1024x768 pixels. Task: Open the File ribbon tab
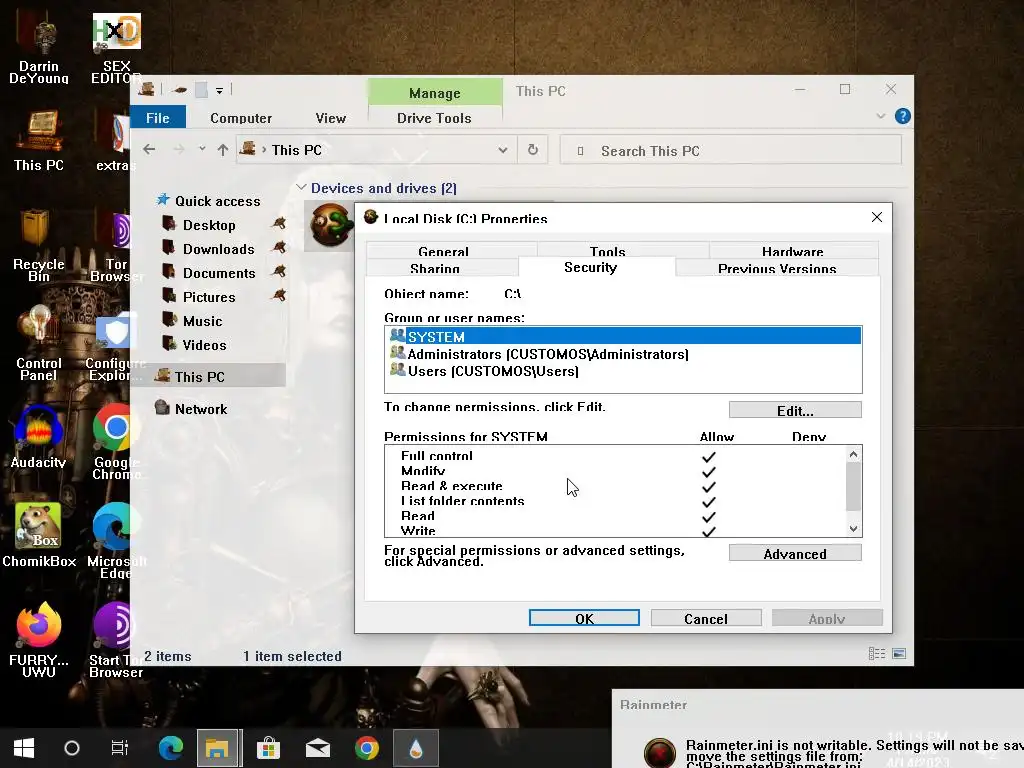pyautogui.click(x=157, y=118)
